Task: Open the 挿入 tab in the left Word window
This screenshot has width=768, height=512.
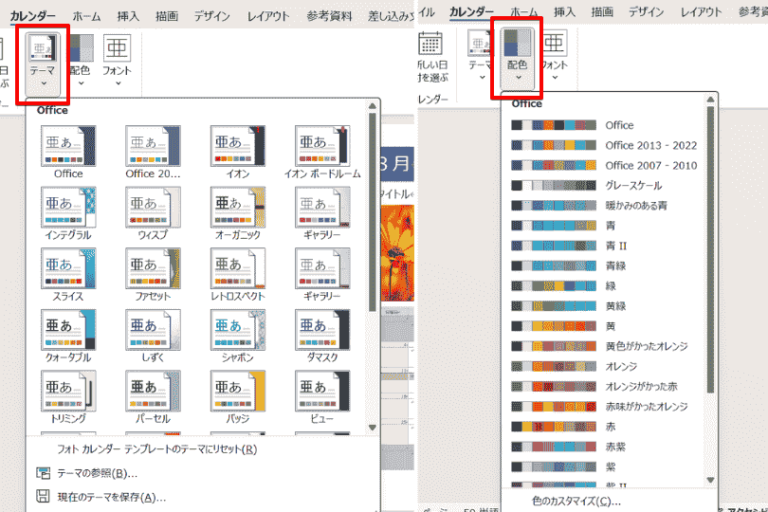Action: (x=128, y=16)
